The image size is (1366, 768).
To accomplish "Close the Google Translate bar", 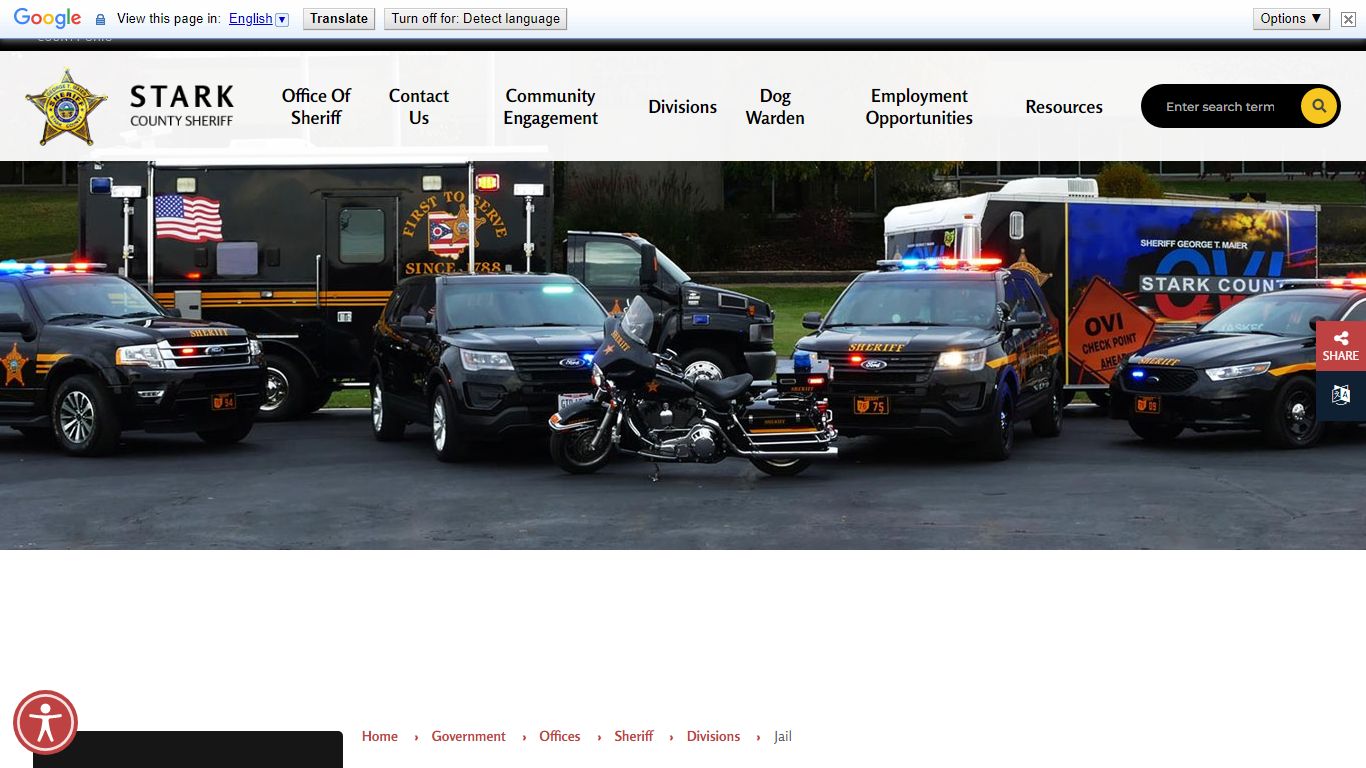I will (1348, 19).
